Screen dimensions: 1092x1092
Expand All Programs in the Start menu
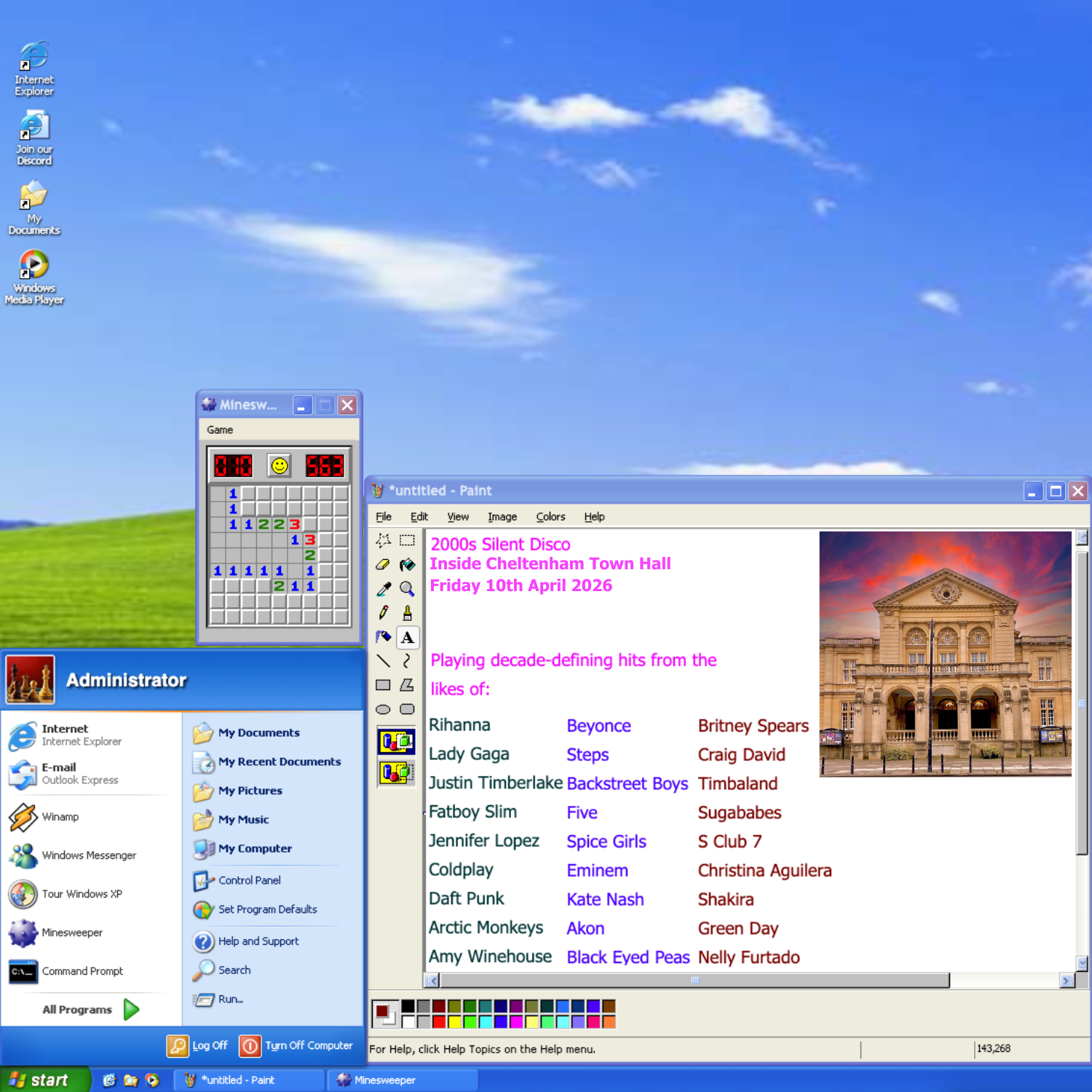[90, 1010]
